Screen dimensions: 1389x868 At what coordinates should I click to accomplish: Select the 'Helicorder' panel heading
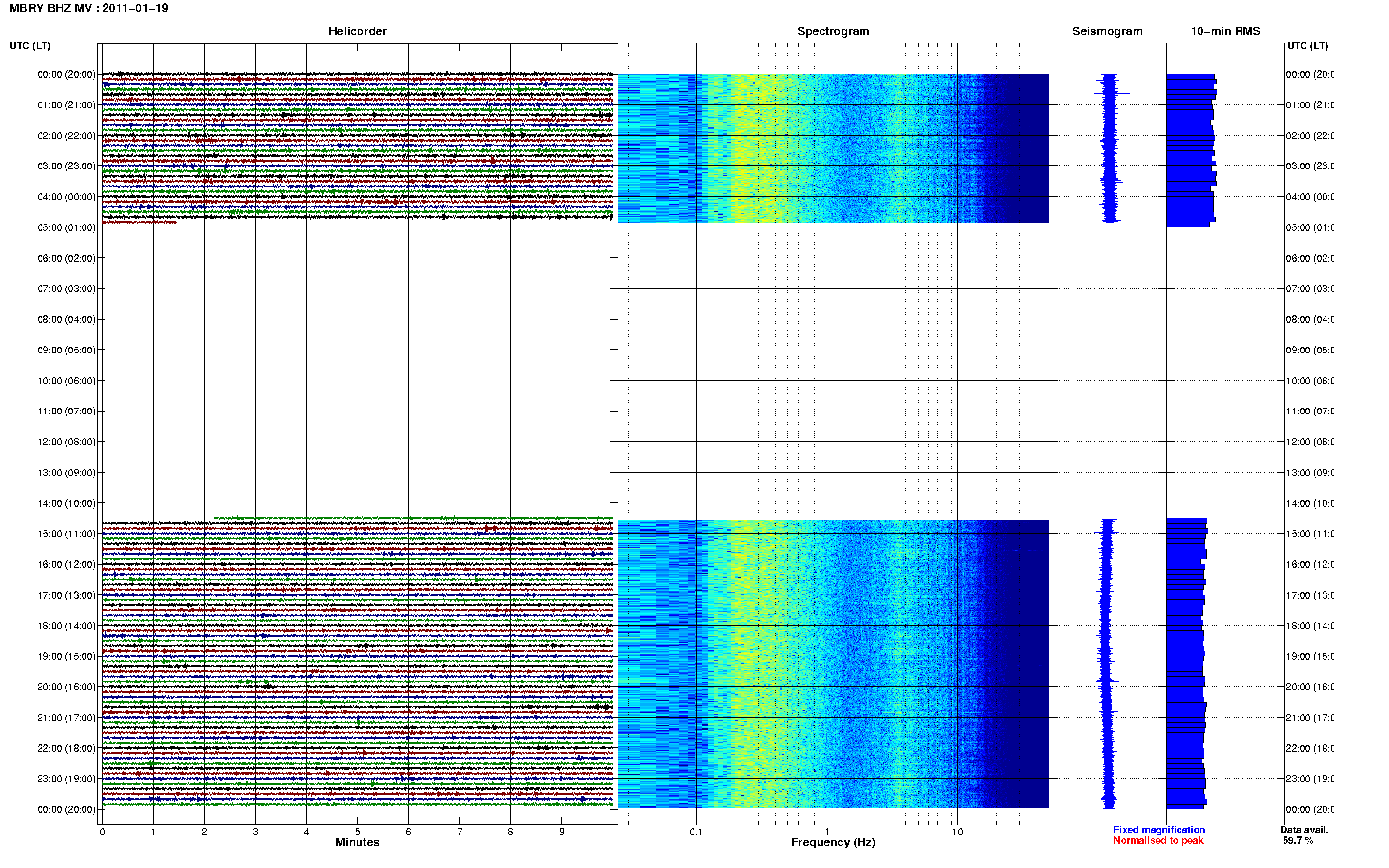click(357, 31)
